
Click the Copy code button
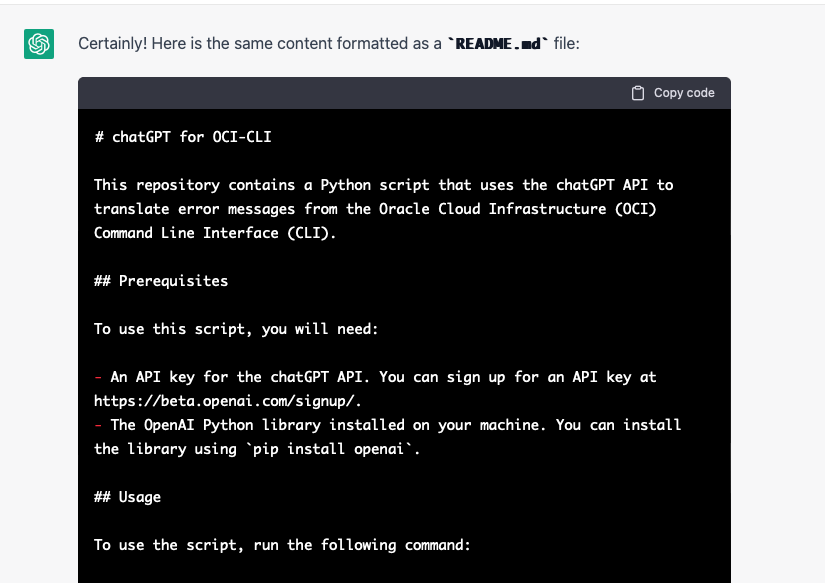673,92
